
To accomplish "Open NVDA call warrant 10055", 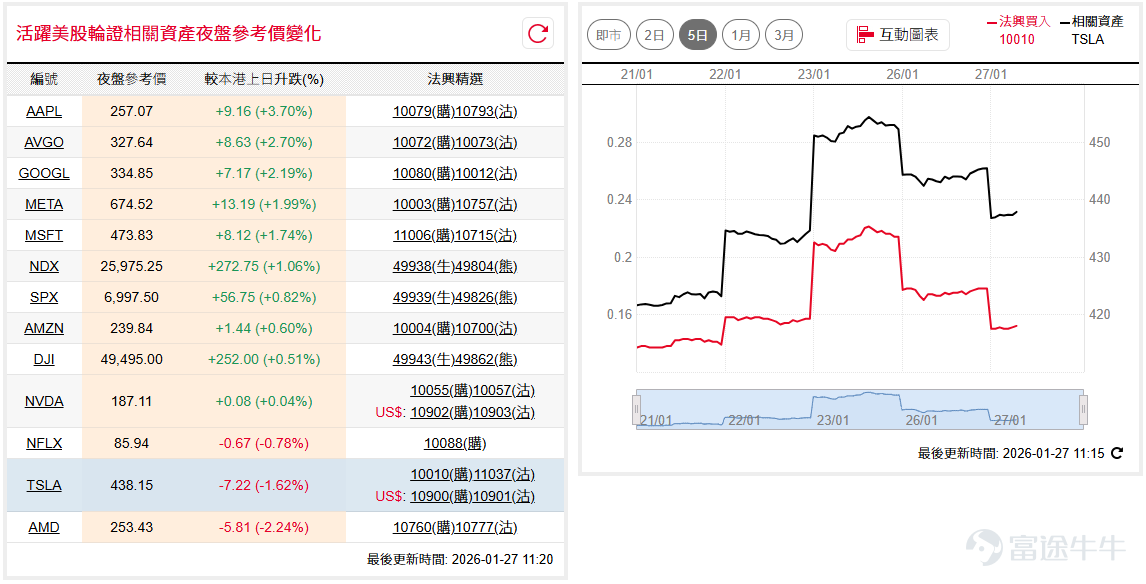I will click(441, 391).
